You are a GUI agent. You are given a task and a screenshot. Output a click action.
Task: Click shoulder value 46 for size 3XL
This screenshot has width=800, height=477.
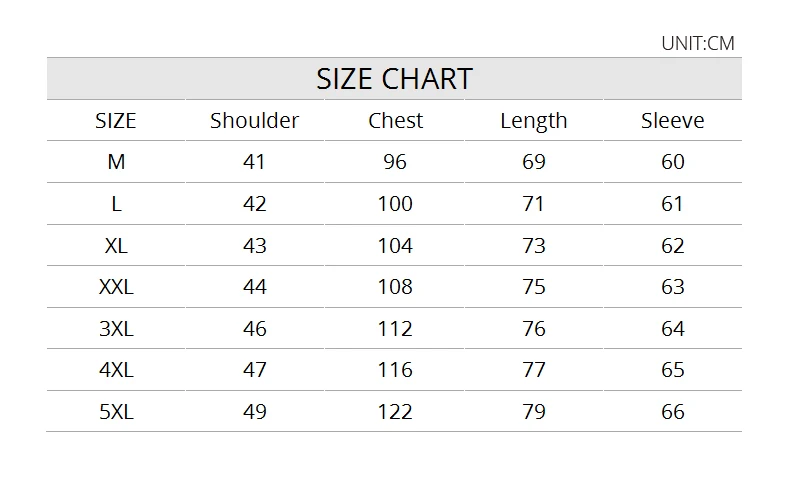(255, 329)
